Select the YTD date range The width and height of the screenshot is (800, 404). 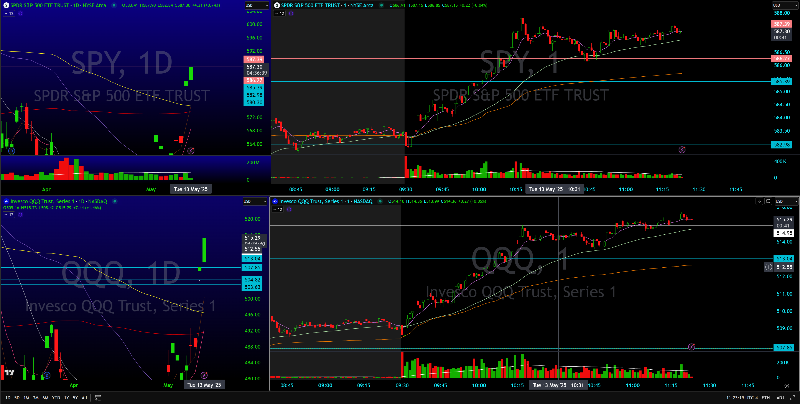(x=56, y=397)
